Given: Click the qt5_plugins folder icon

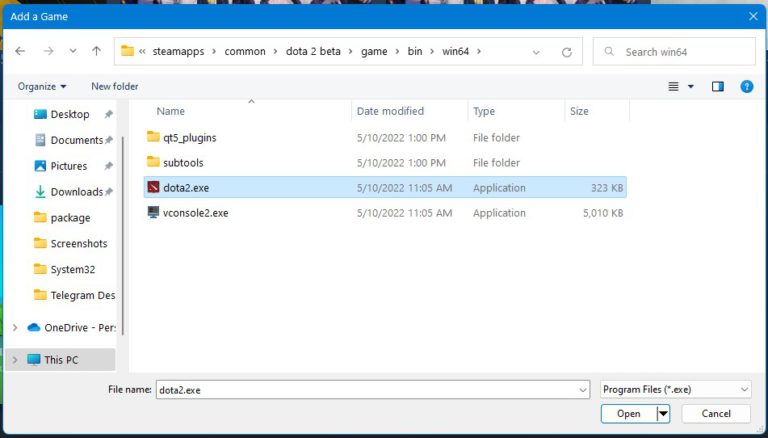Looking at the screenshot, I should (153, 136).
